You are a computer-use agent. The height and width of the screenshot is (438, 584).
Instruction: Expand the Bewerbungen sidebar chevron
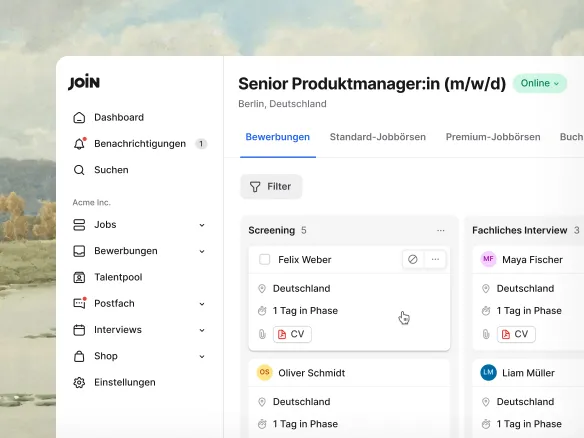click(x=202, y=251)
